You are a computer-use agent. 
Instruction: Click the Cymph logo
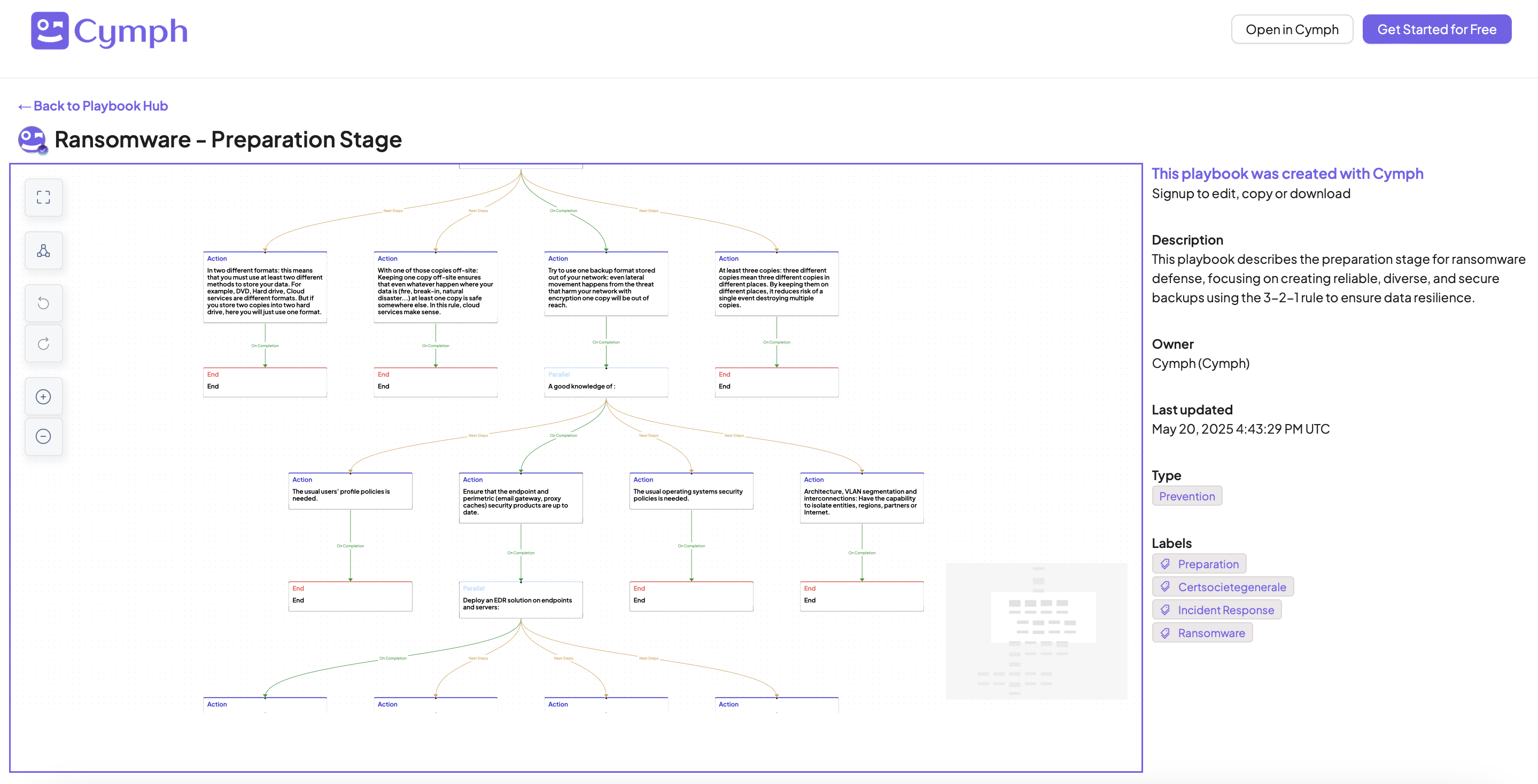click(109, 31)
